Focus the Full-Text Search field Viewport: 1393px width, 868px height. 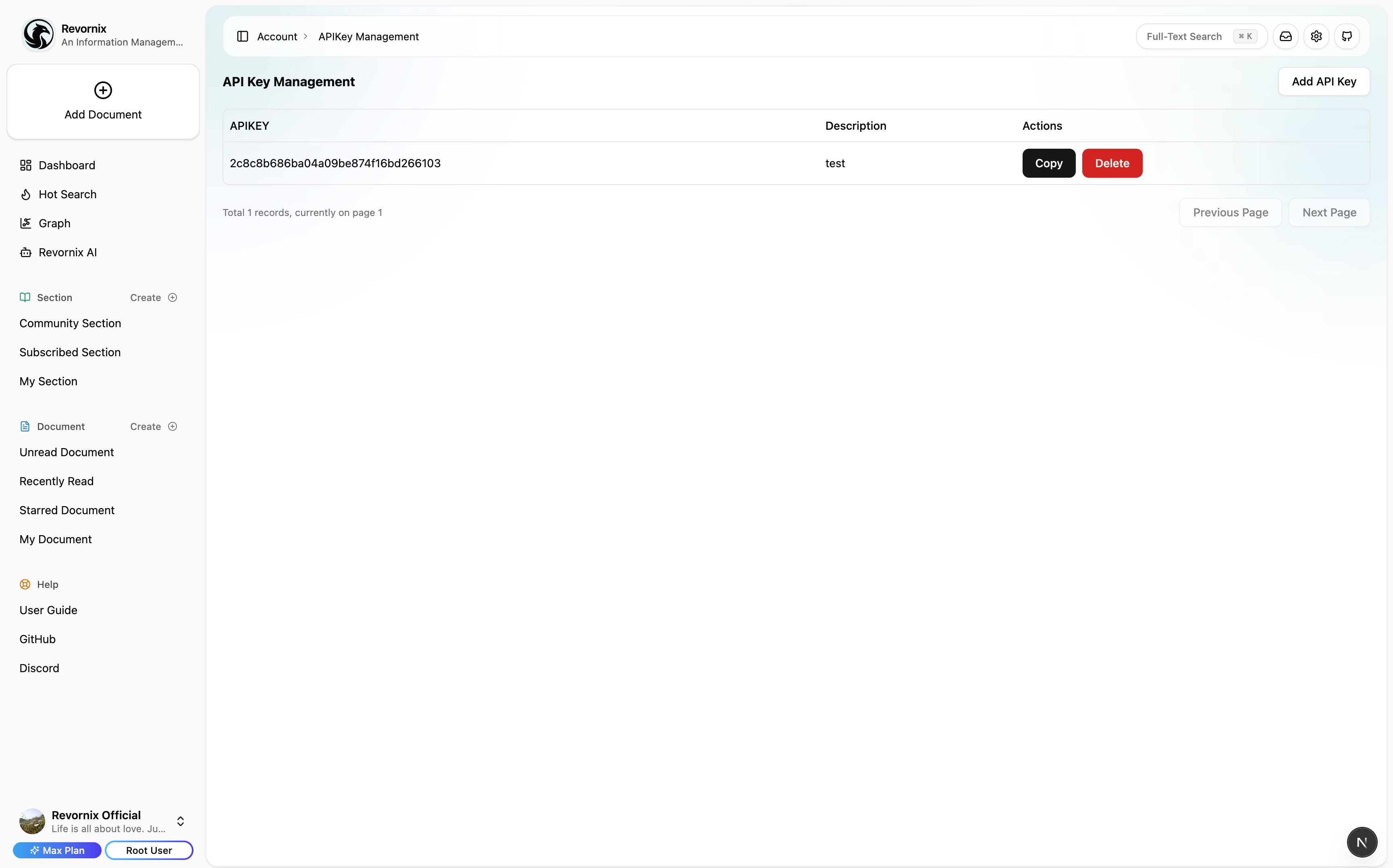(x=1184, y=36)
